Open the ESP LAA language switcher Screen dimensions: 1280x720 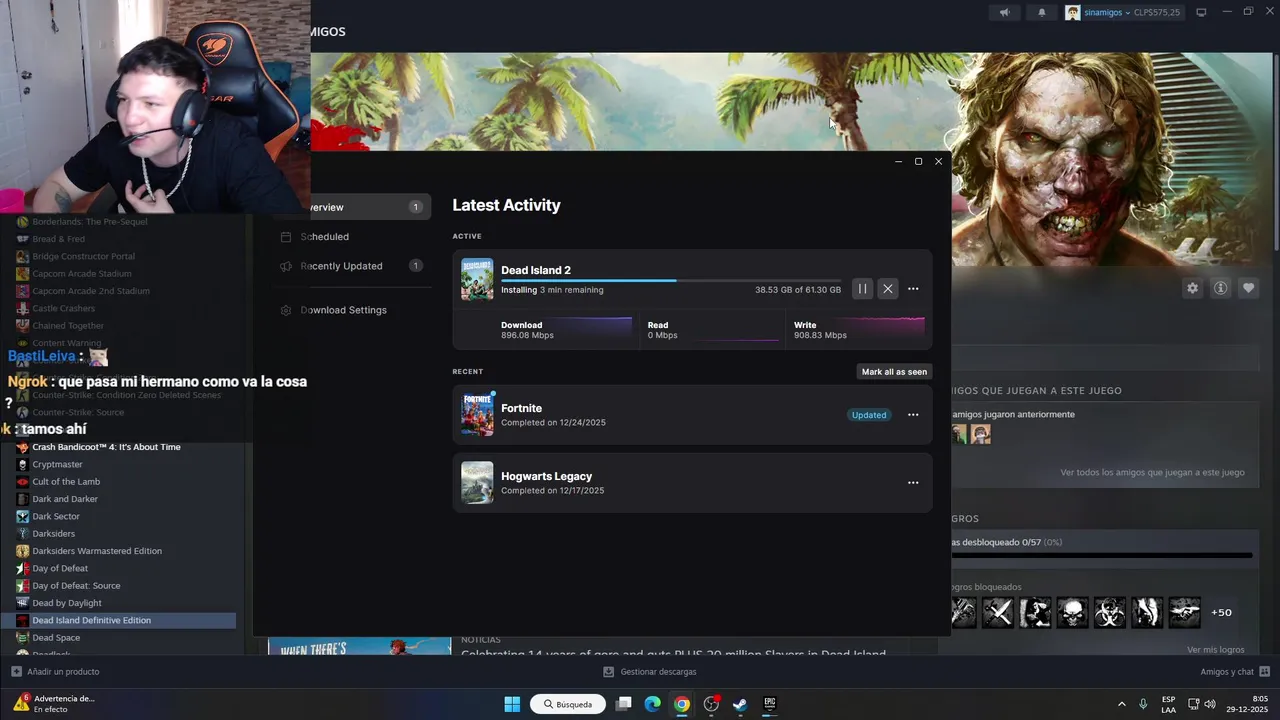point(1168,704)
